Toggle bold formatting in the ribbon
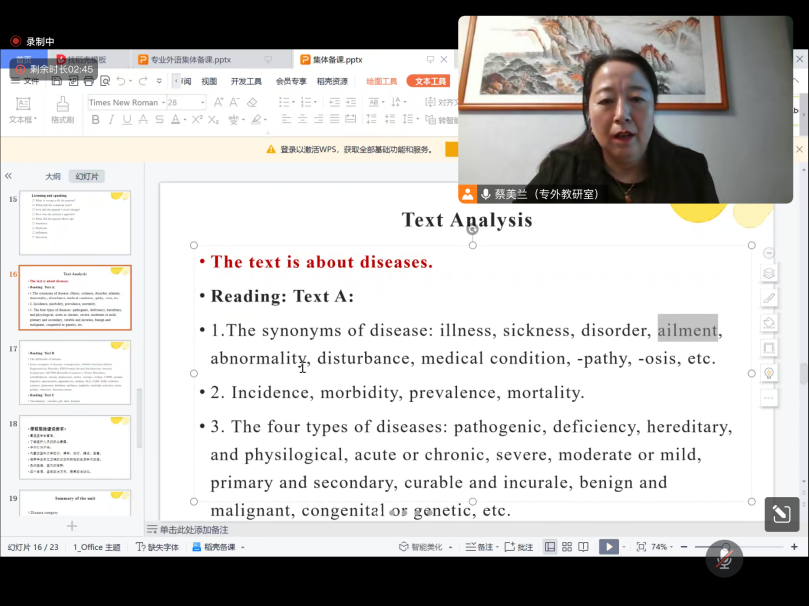 (96, 120)
